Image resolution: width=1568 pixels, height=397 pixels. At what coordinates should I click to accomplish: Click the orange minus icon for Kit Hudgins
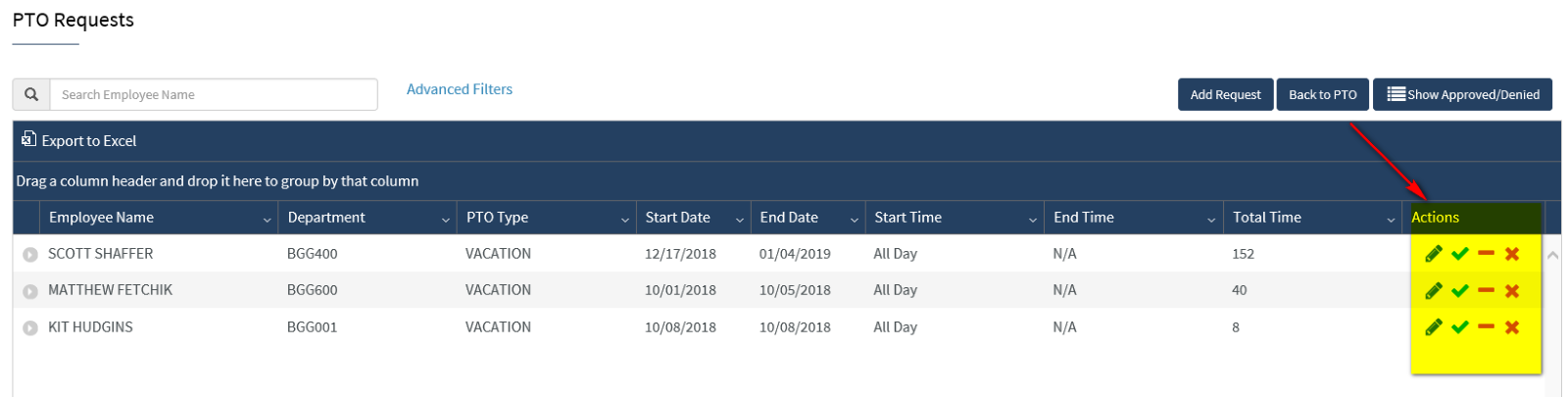[x=1486, y=326]
